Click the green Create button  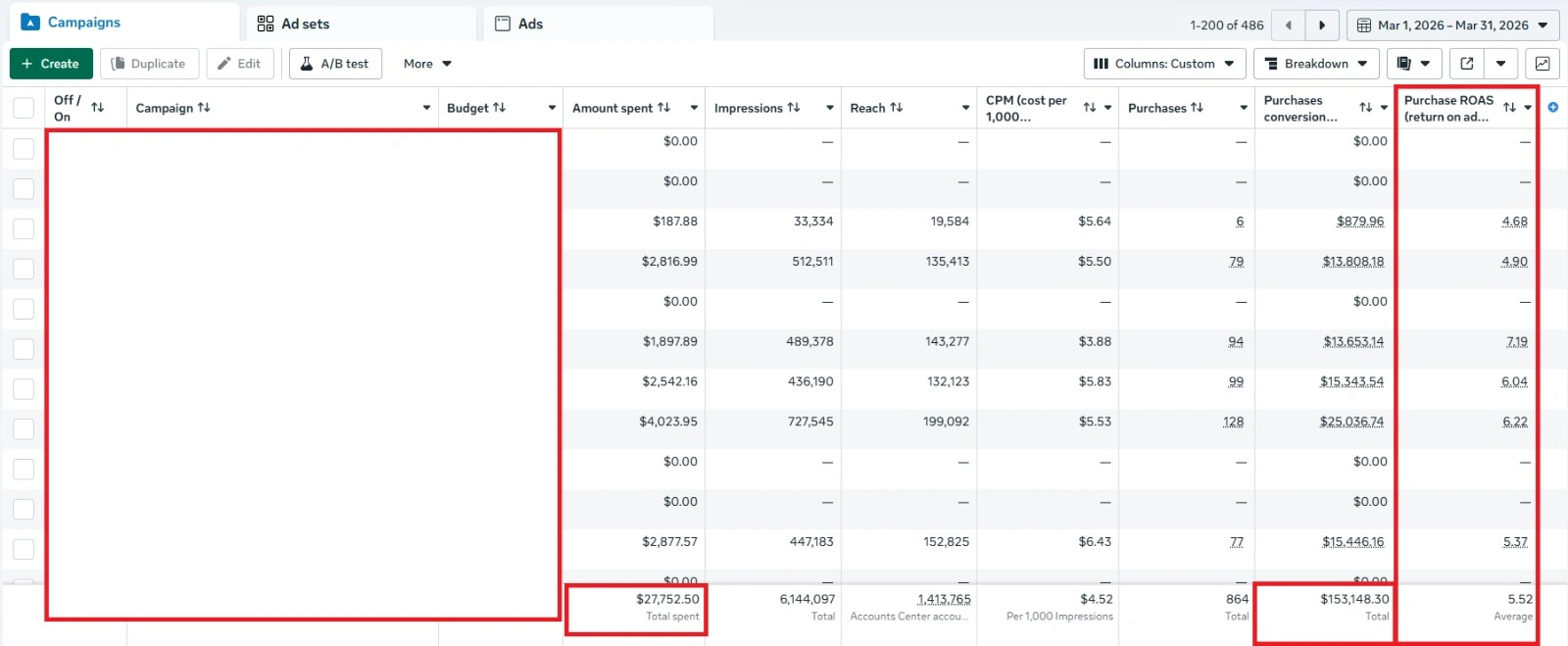click(51, 64)
